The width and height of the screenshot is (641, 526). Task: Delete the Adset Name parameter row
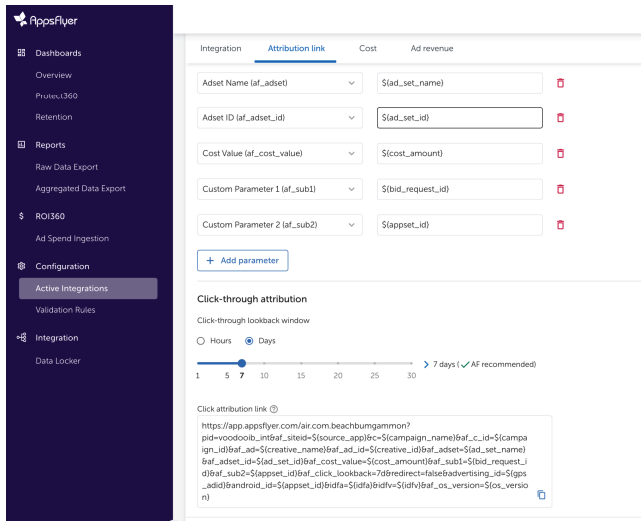pos(560,83)
